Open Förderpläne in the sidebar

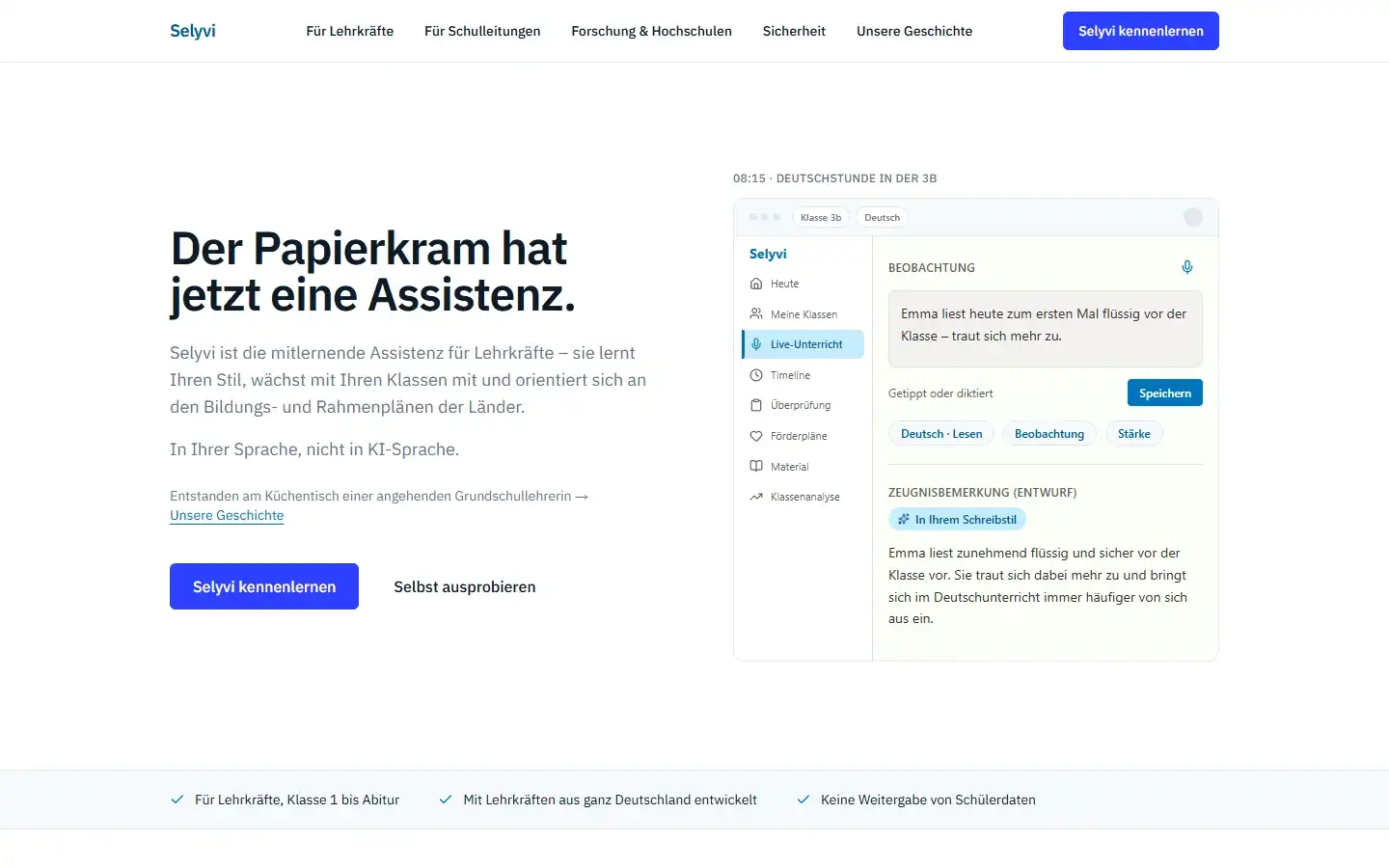coord(803,436)
